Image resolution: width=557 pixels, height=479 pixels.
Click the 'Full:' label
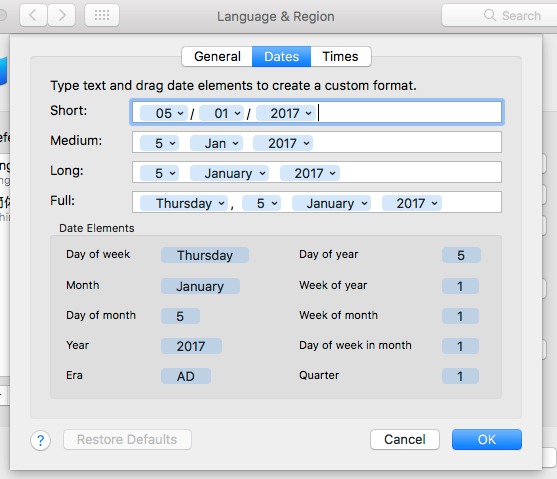pyautogui.click(x=63, y=201)
